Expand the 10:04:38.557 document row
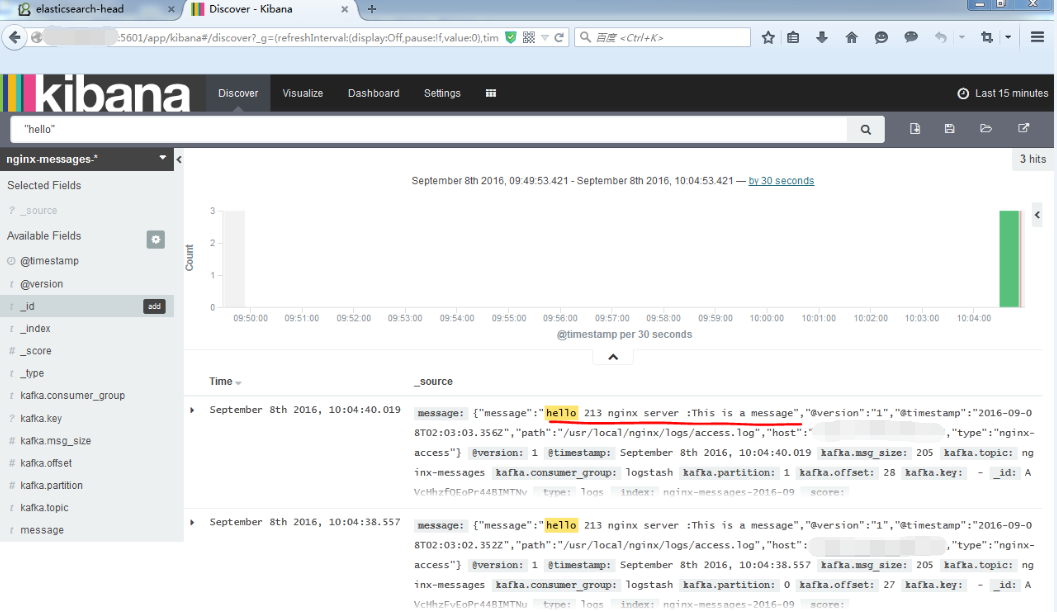This screenshot has width=1057, height=612. [x=192, y=522]
